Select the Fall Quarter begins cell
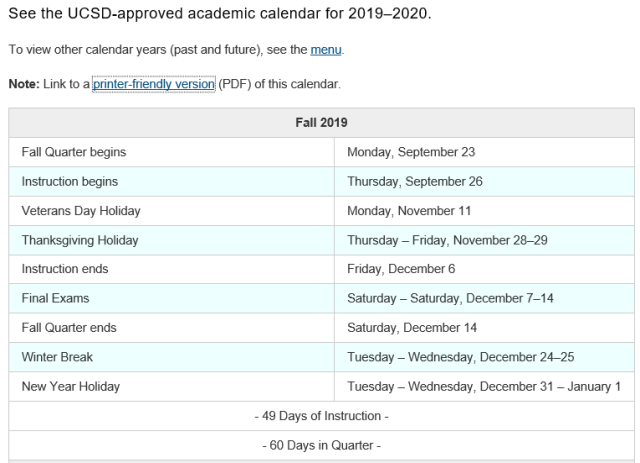Screen dimensions: 640x463 point(171,152)
